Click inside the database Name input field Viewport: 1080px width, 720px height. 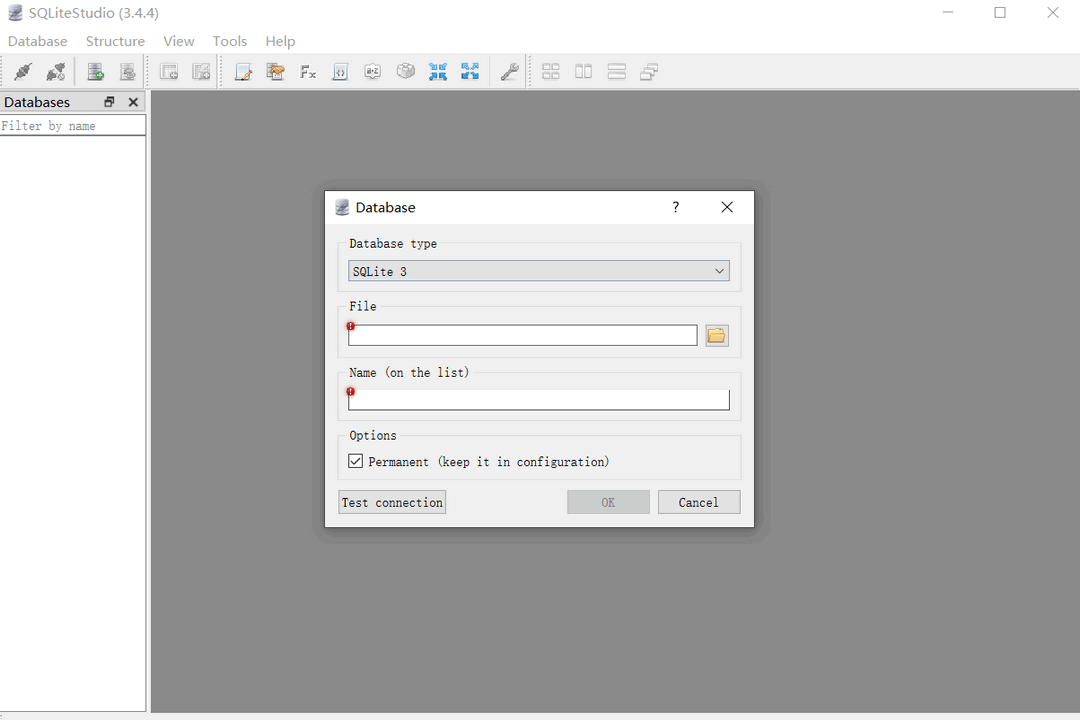pos(538,399)
